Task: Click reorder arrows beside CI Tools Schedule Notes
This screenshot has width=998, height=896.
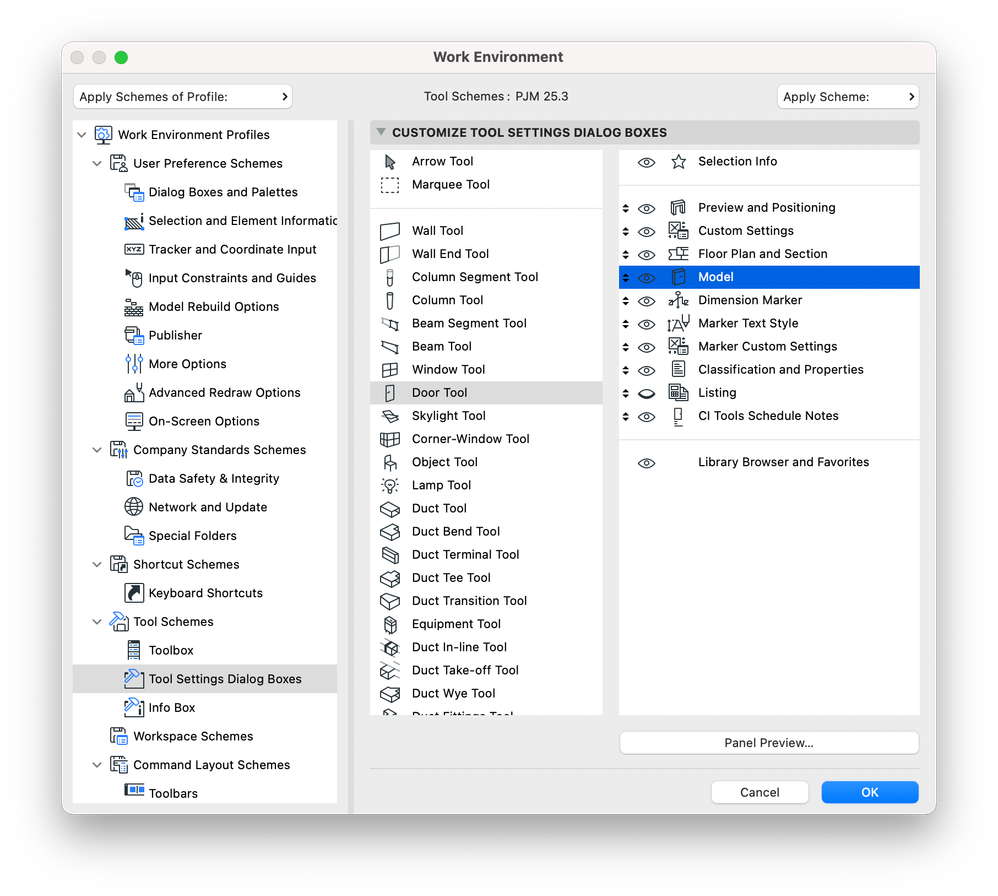Action: point(626,416)
